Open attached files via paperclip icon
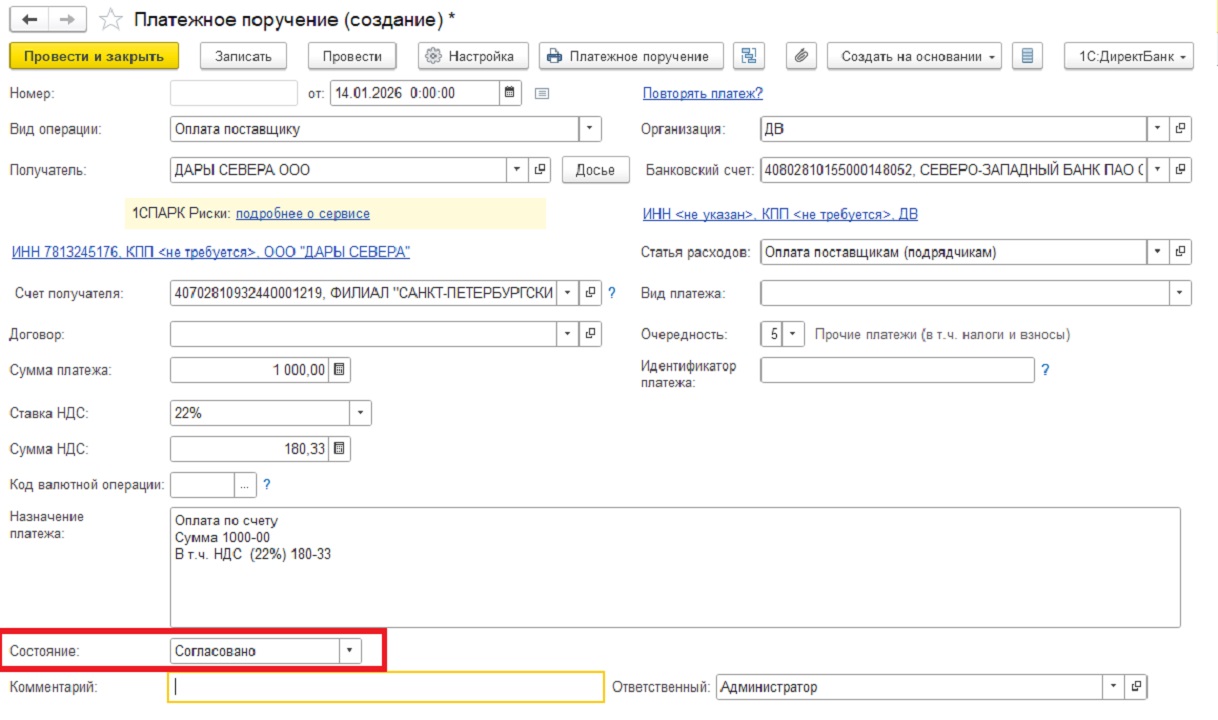 (x=800, y=56)
